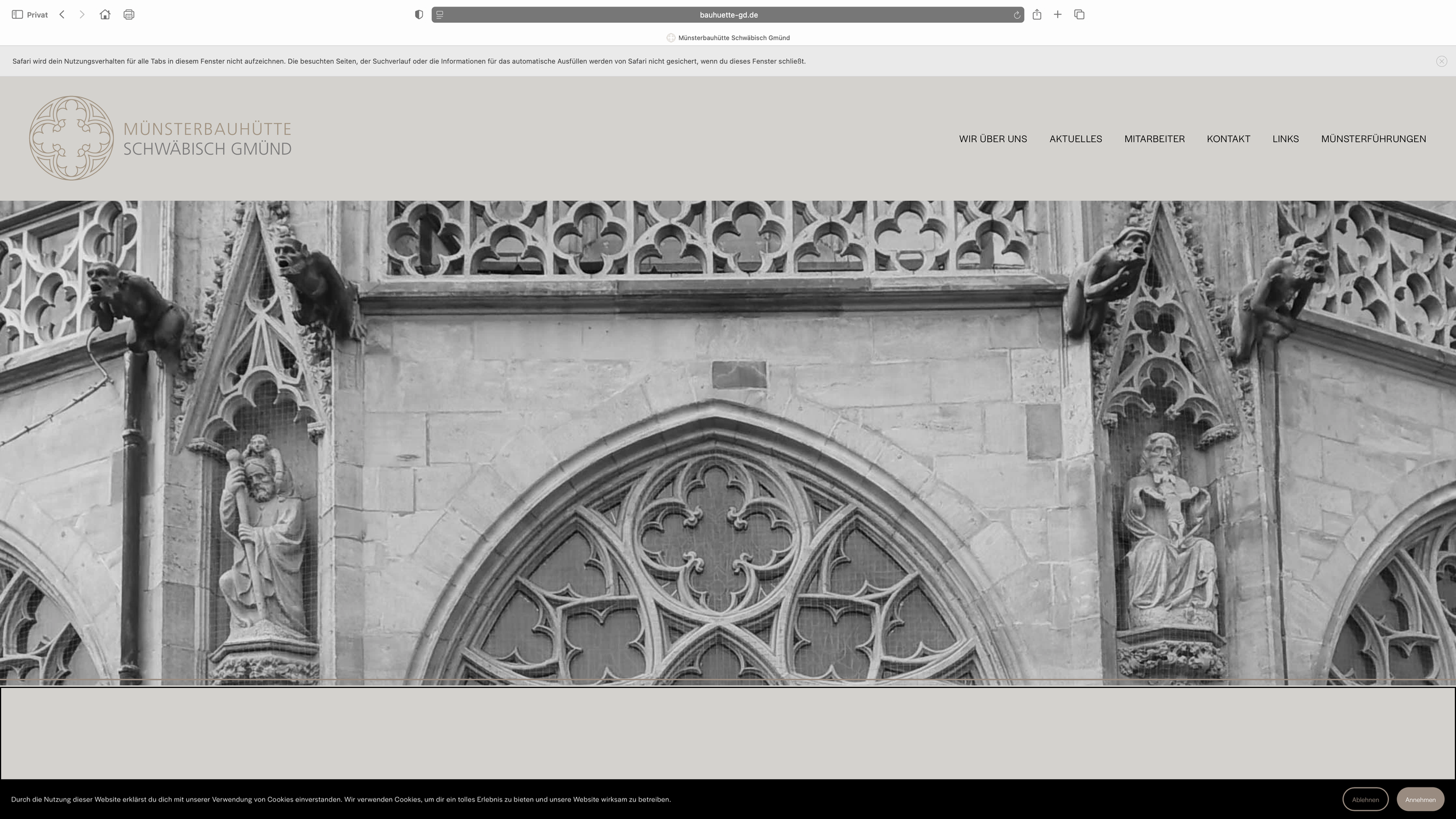Image resolution: width=1456 pixels, height=819 pixels.
Task: Navigate to MÜNSTERFÜHRUNGEN
Action: pos(1374,139)
